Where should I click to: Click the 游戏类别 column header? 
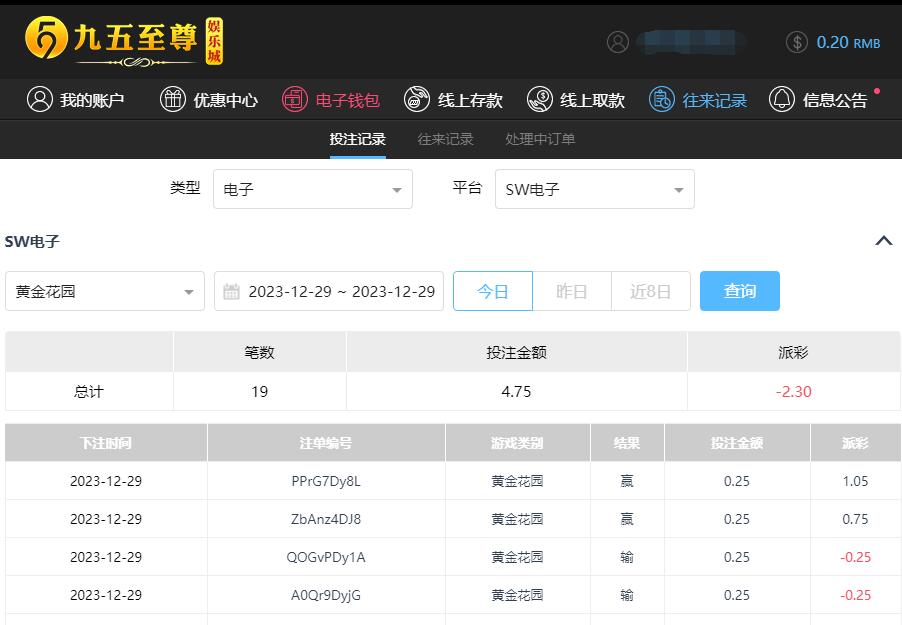[518, 443]
